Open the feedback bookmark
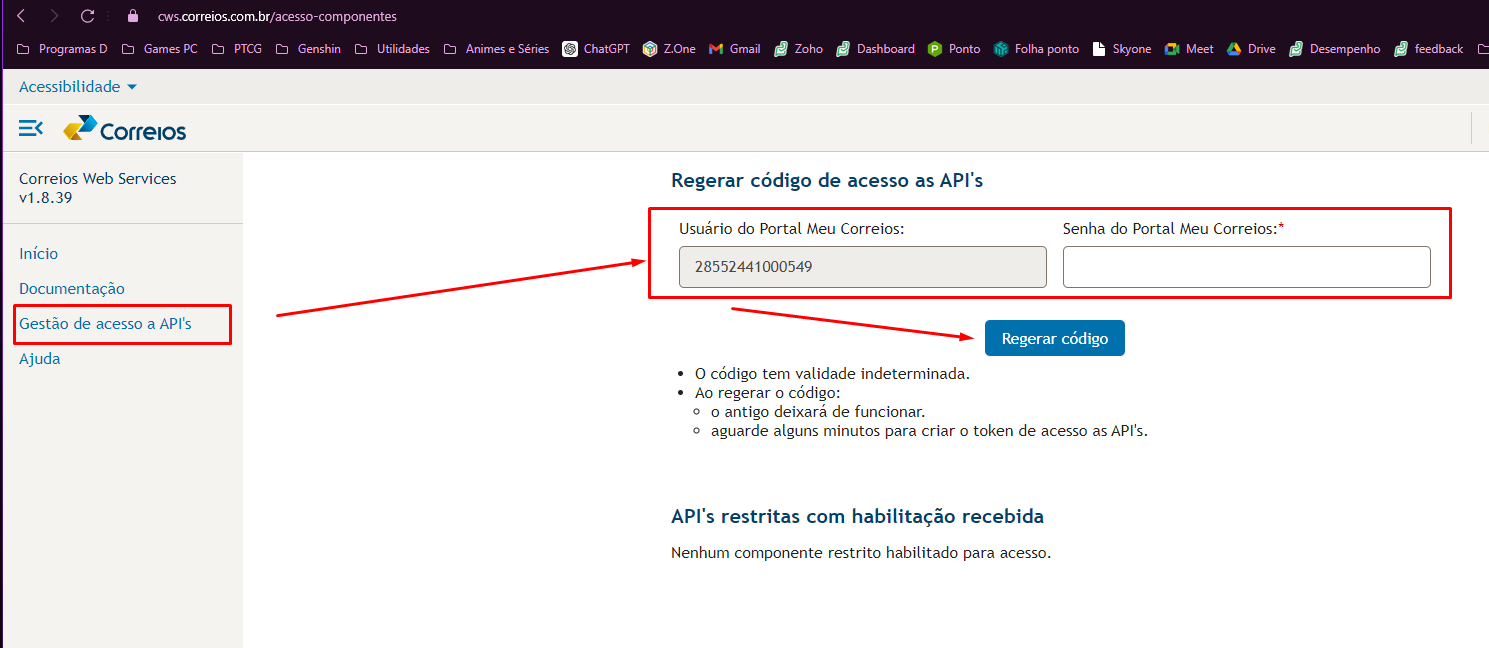 (1429, 48)
